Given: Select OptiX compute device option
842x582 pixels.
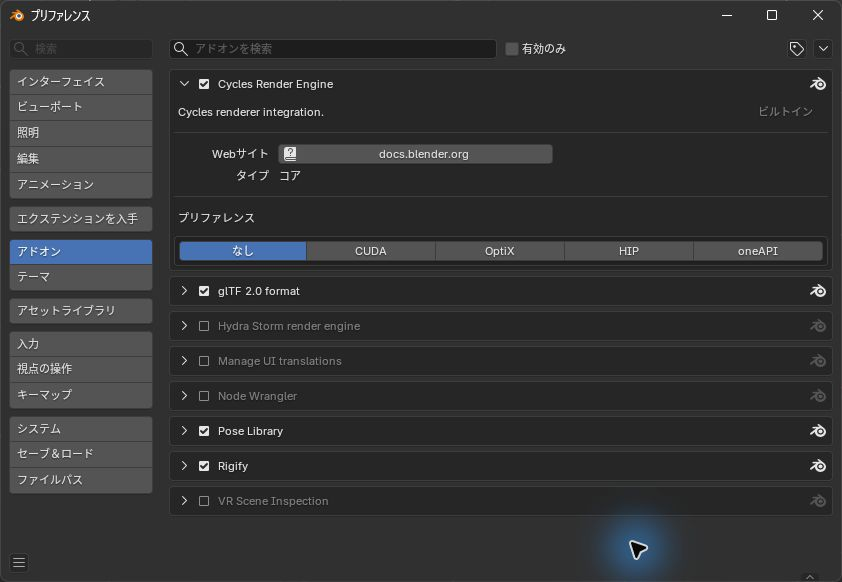Looking at the screenshot, I should pos(499,251).
